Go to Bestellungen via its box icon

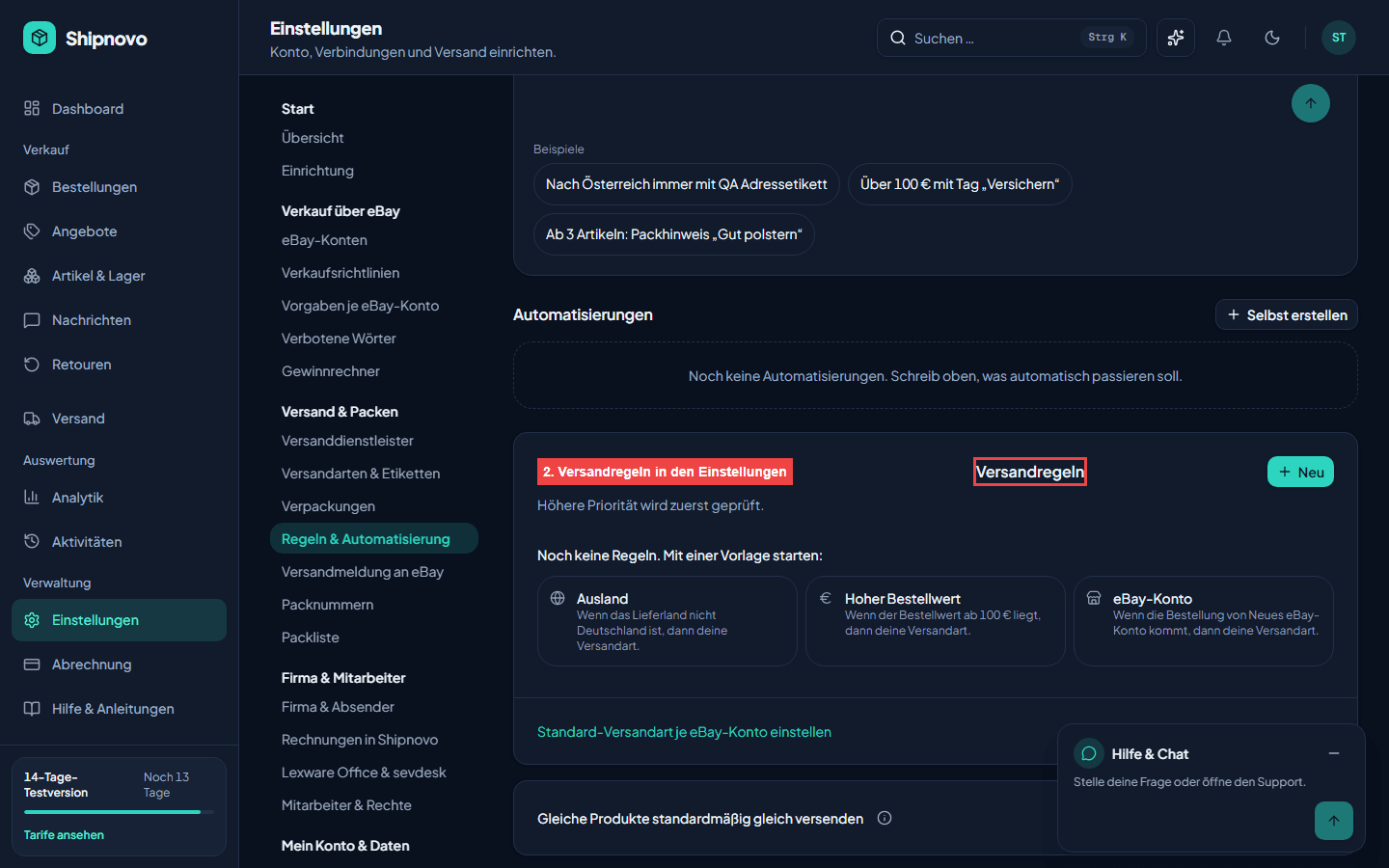coord(32,187)
